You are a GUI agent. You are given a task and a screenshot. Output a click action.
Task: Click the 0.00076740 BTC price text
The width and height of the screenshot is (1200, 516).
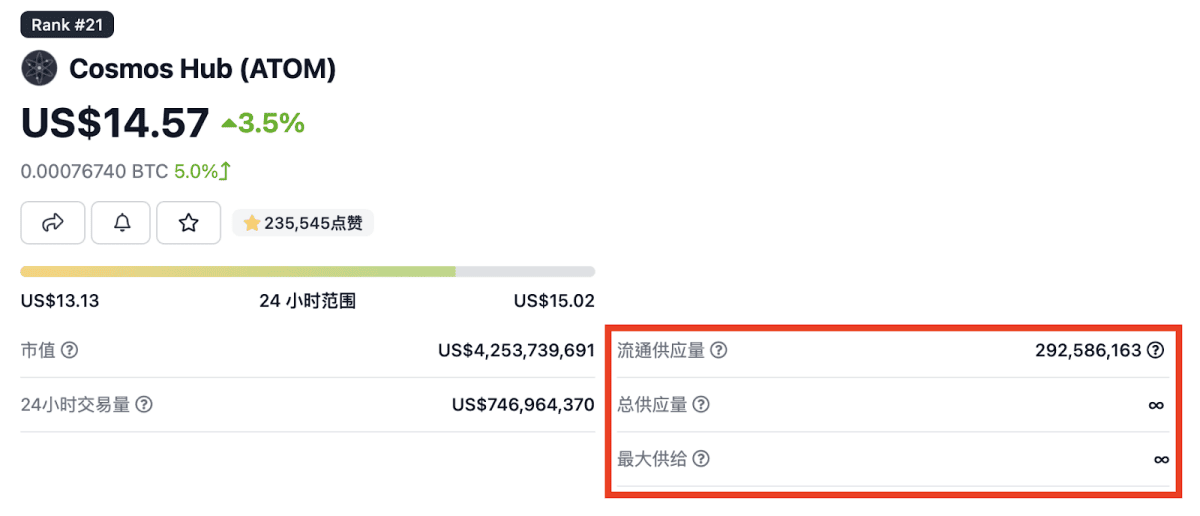point(95,171)
